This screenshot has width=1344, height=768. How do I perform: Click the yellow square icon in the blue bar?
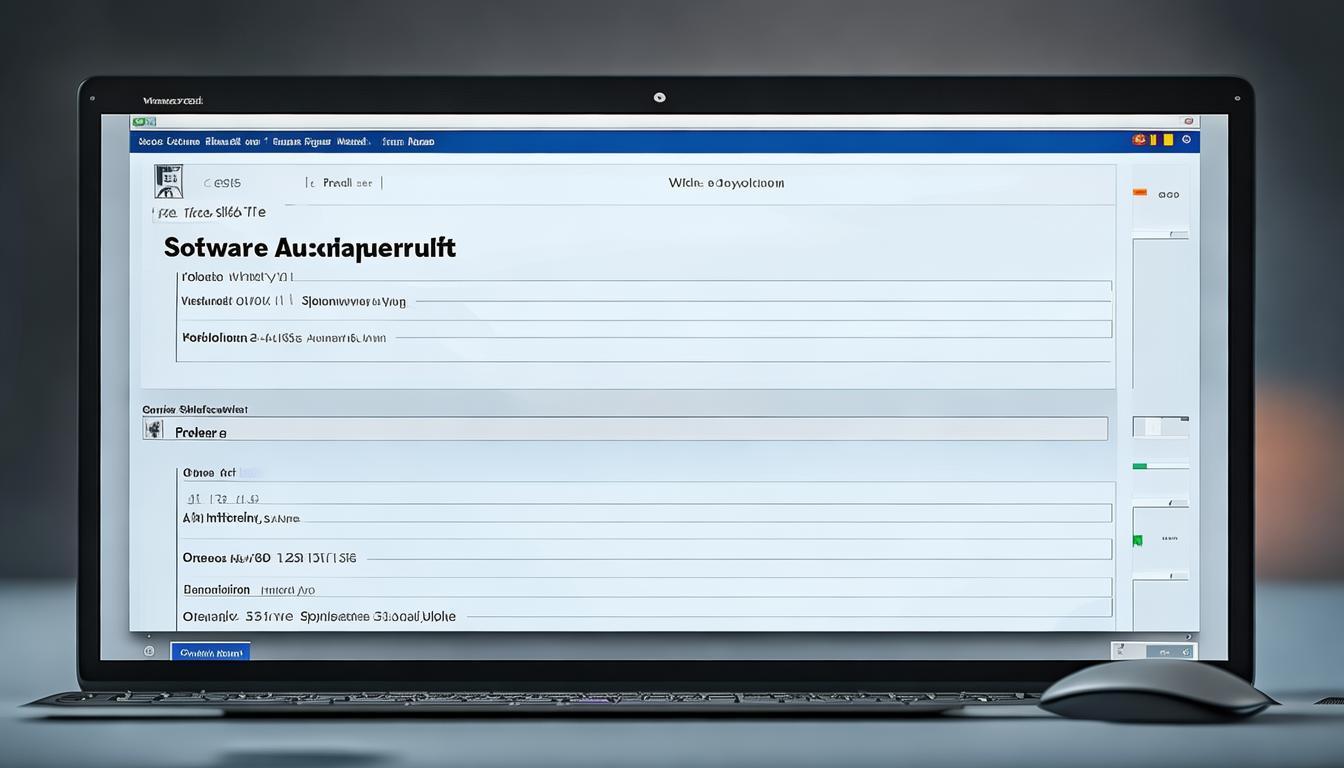coord(1153,141)
